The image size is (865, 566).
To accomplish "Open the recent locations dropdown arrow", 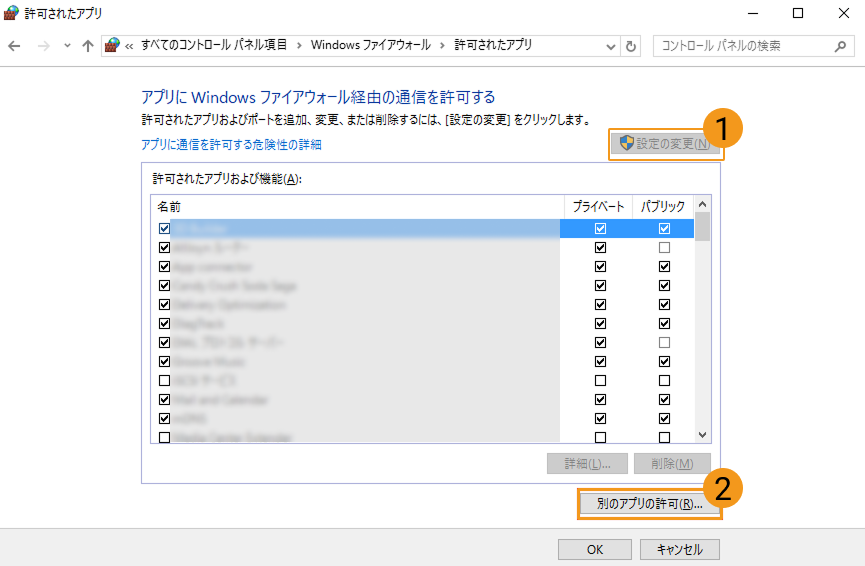I will click(x=67, y=46).
